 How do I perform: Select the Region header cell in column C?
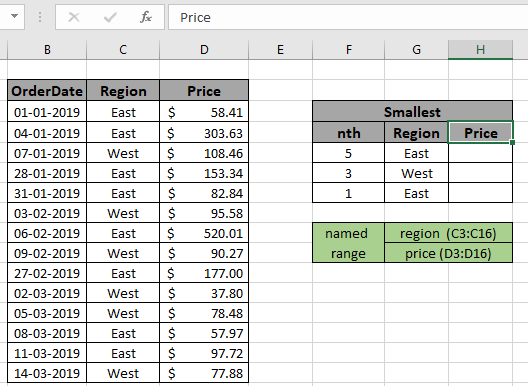coord(123,91)
